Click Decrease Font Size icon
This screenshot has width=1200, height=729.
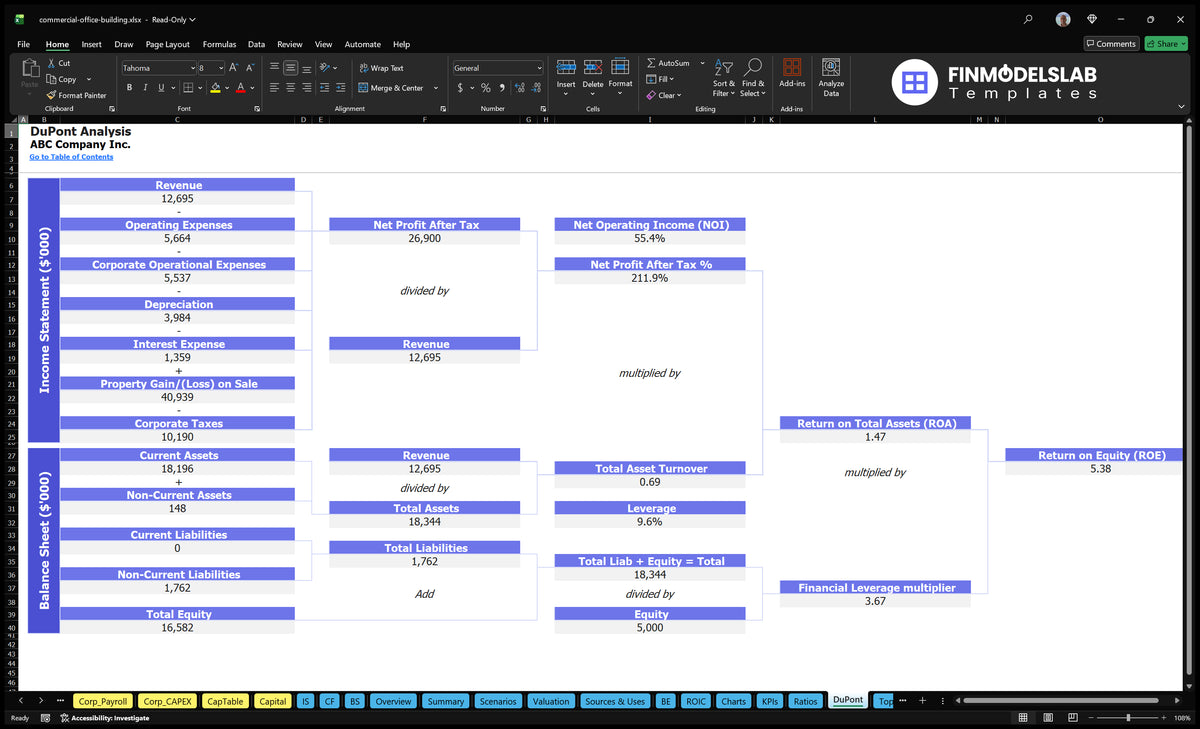250,68
